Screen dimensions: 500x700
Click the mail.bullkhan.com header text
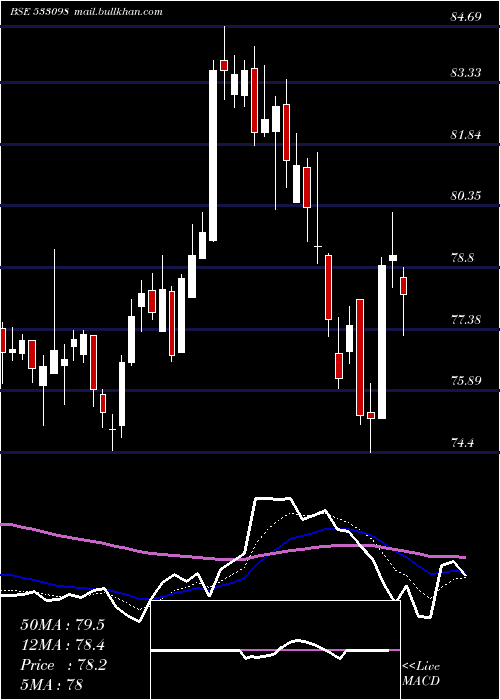117,12
